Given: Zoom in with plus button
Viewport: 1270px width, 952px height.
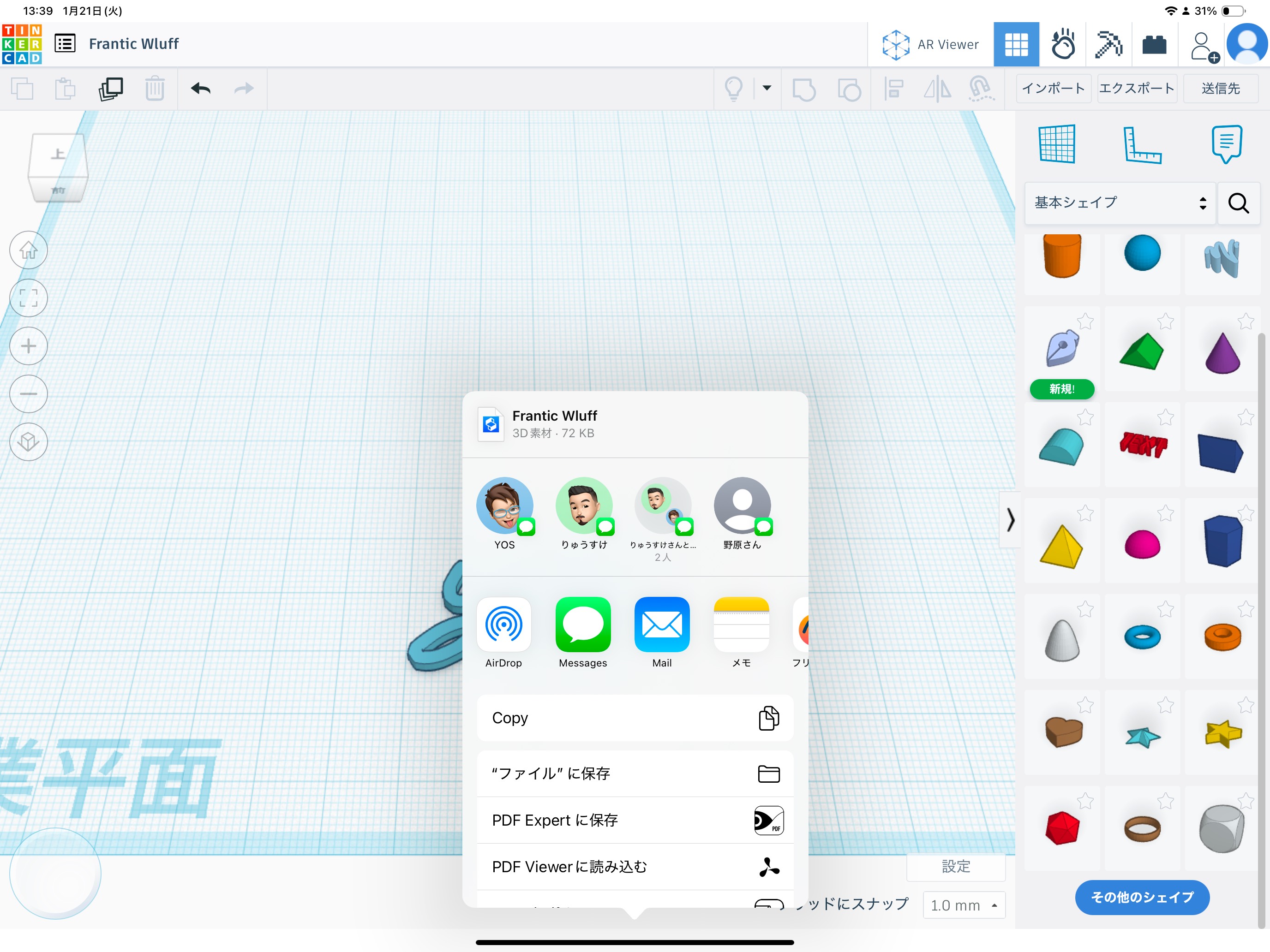Looking at the screenshot, I should (x=28, y=346).
